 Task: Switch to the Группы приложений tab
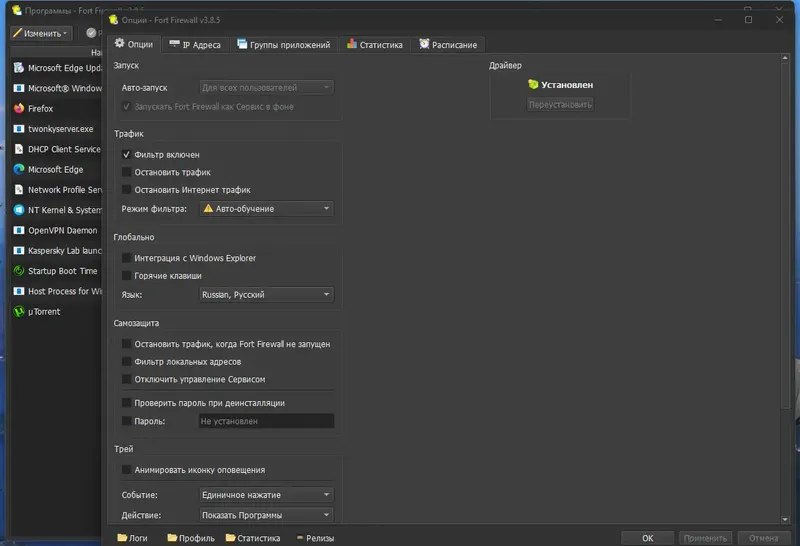point(284,45)
